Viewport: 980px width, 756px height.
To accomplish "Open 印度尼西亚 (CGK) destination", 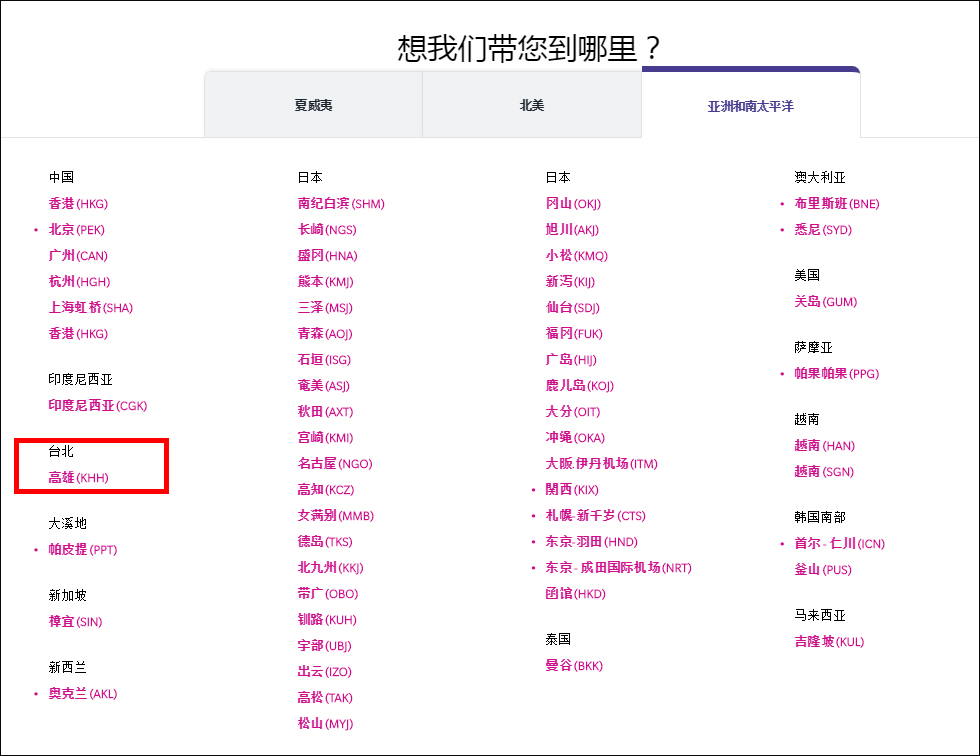I will (x=97, y=405).
